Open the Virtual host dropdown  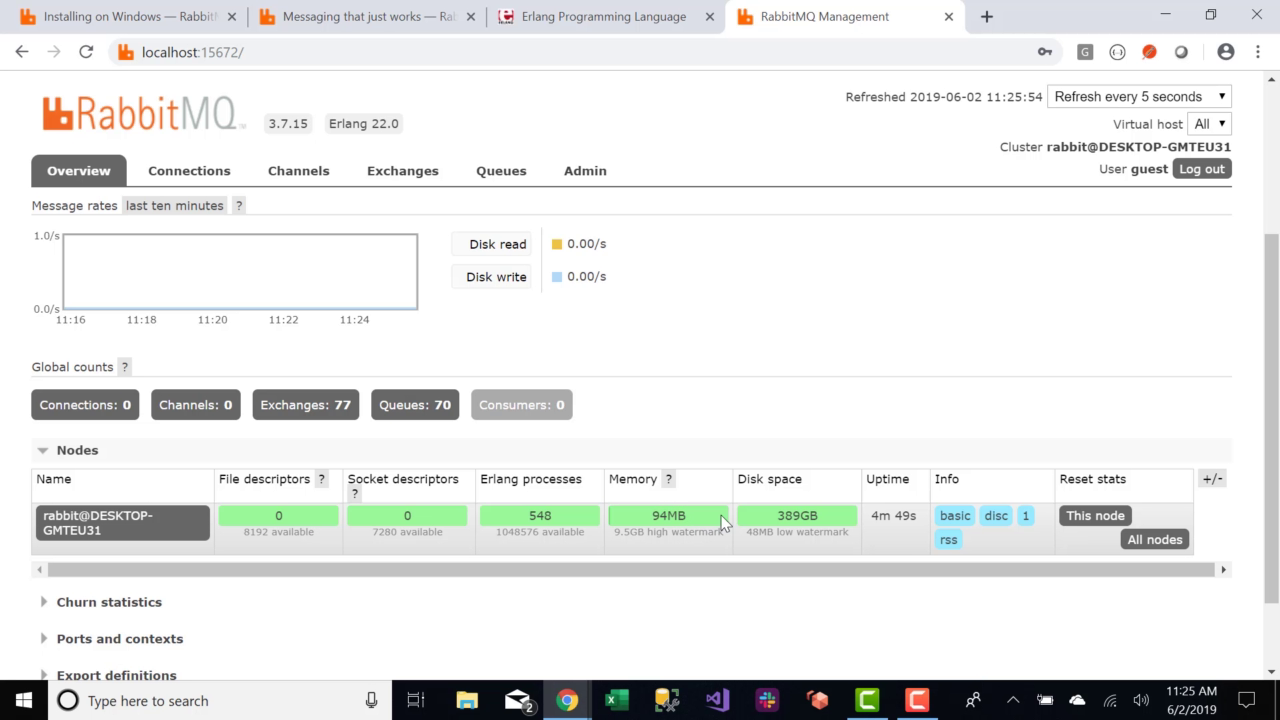(x=1210, y=124)
